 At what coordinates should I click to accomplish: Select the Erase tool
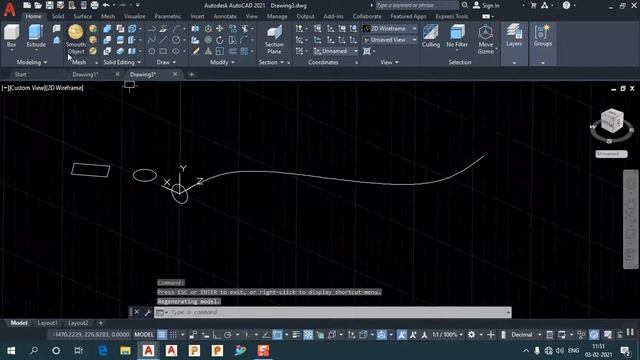click(196, 51)
